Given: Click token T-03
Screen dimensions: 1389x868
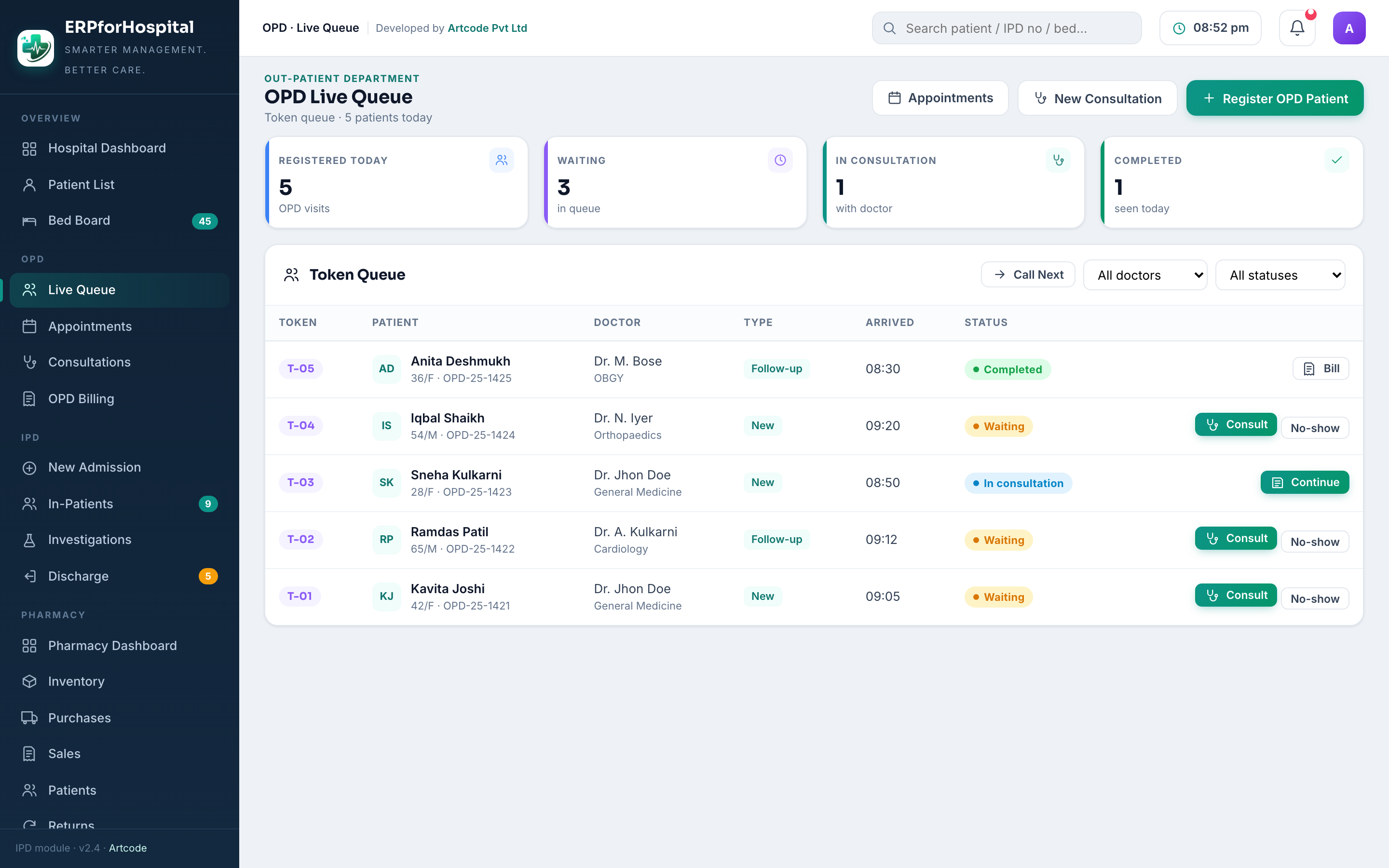Looking at the screenshot, I should click(x=301, y=482).
